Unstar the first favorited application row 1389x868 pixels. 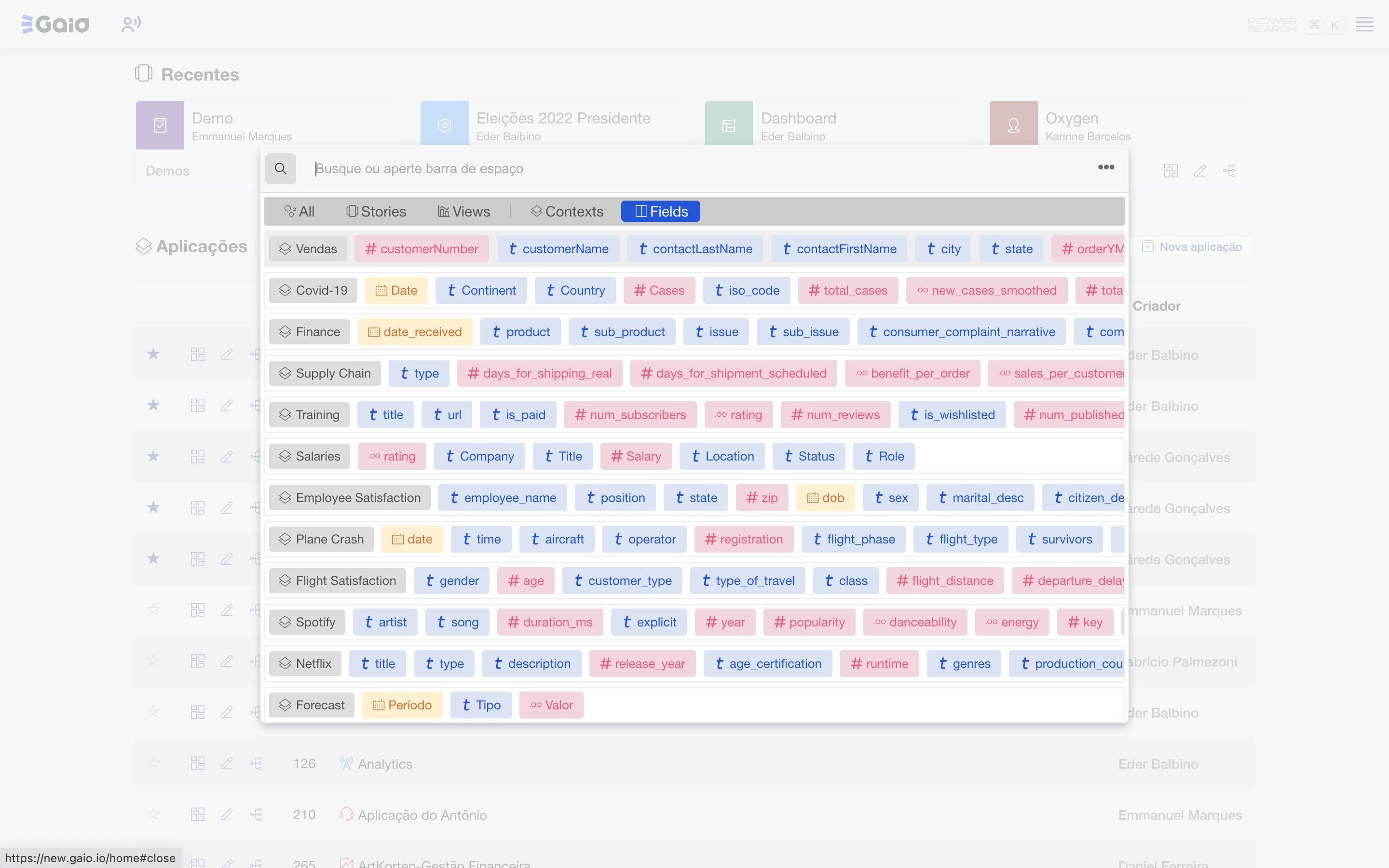[153, 354]
